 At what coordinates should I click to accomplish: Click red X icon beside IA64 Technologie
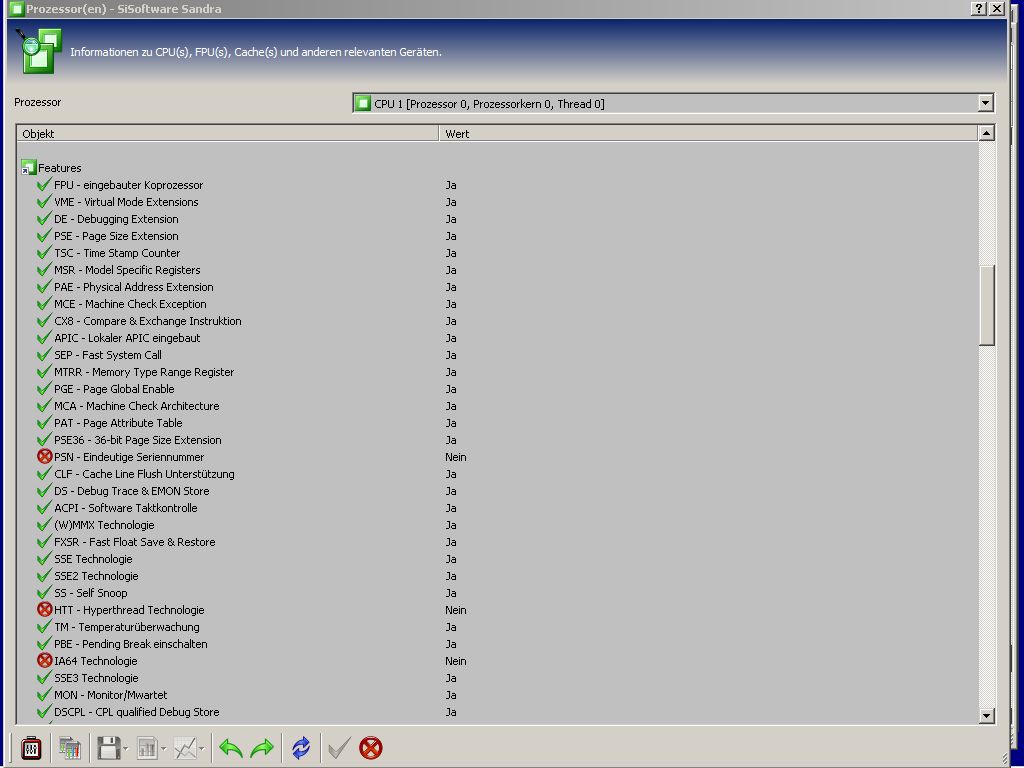pos(44,660)
